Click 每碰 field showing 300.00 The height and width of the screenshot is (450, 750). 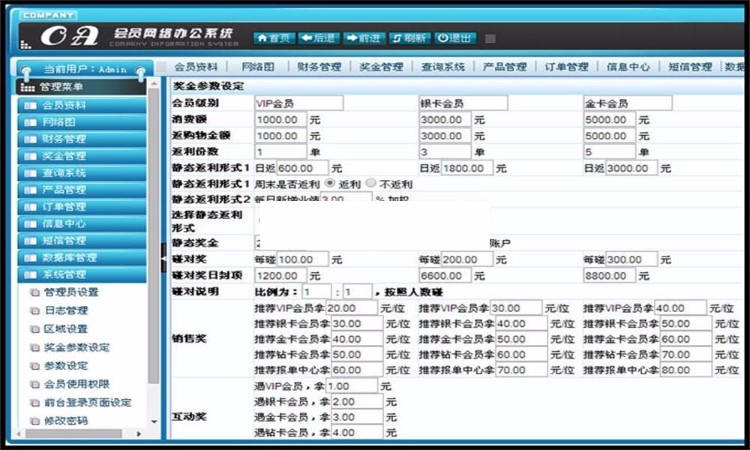point(631,260)
